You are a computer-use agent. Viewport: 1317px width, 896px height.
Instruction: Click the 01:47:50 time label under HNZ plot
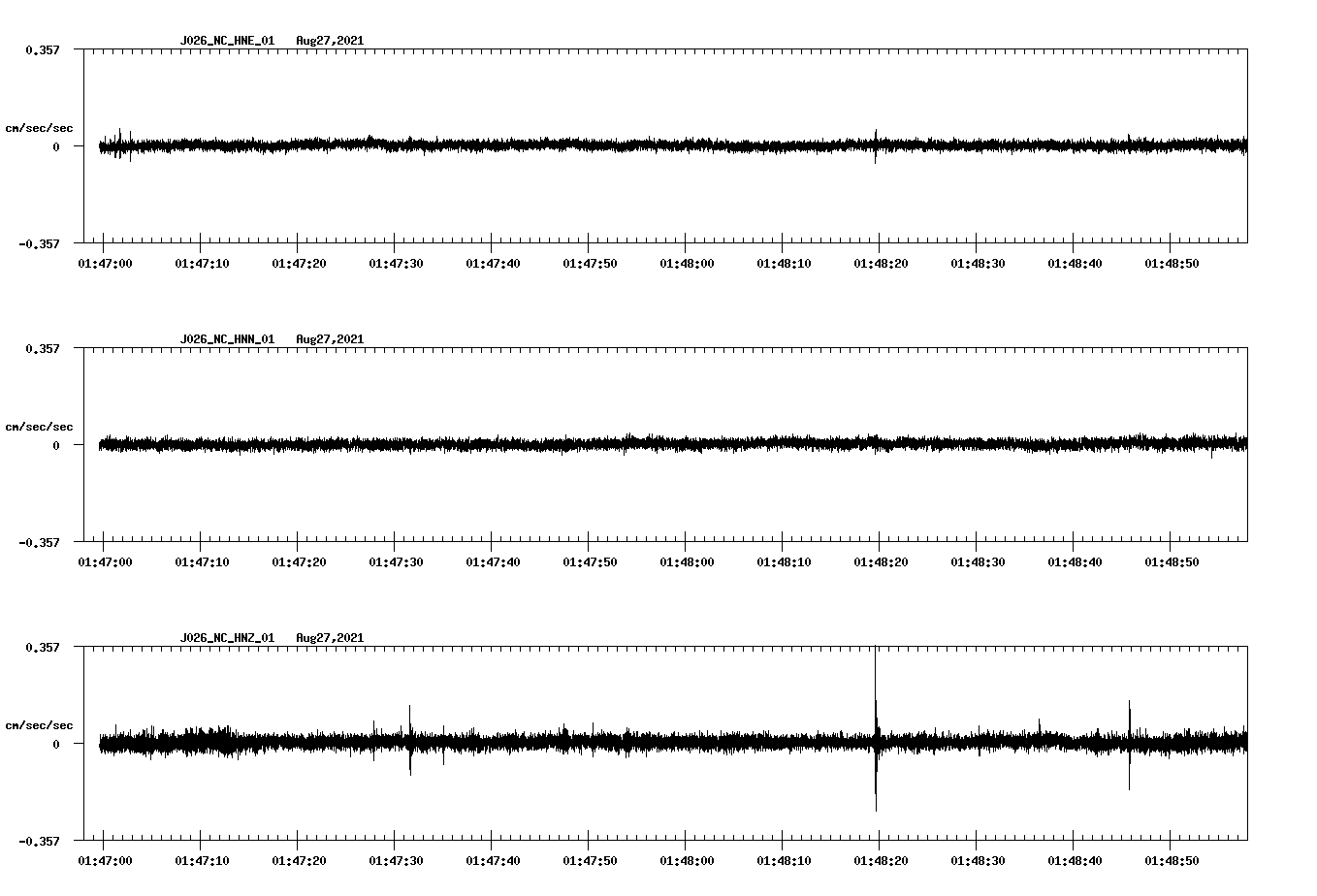[x=590, y=860]
